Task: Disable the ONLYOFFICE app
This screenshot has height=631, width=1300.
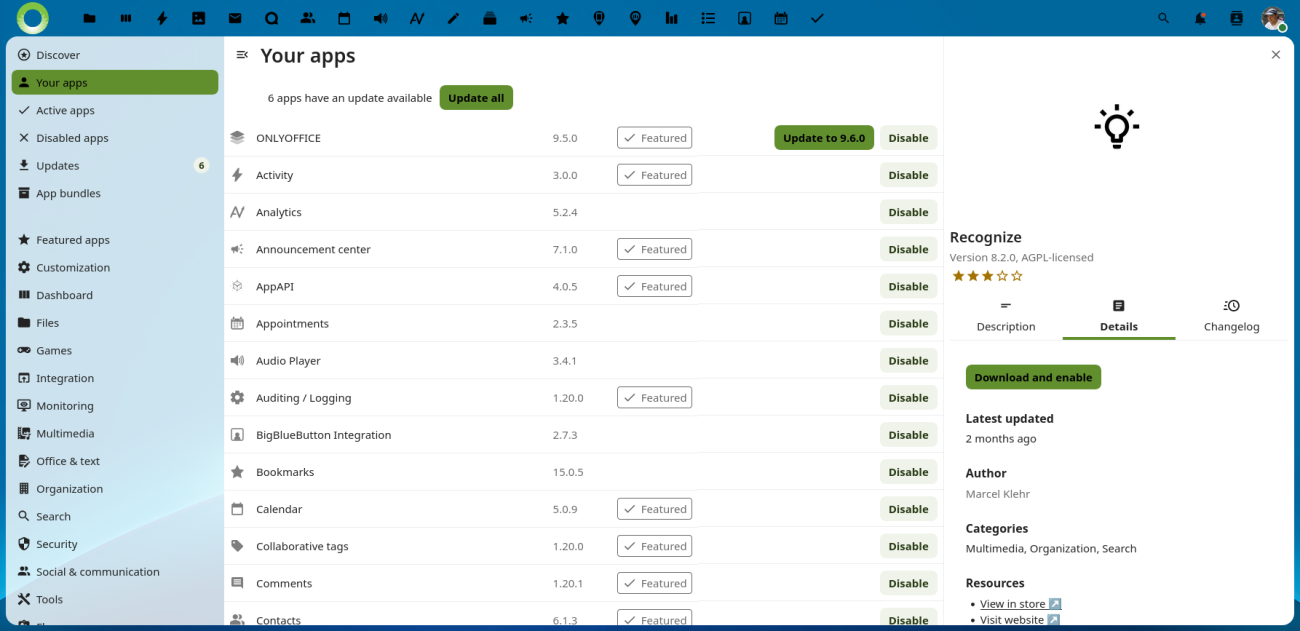Action: (x=908, y=138)
